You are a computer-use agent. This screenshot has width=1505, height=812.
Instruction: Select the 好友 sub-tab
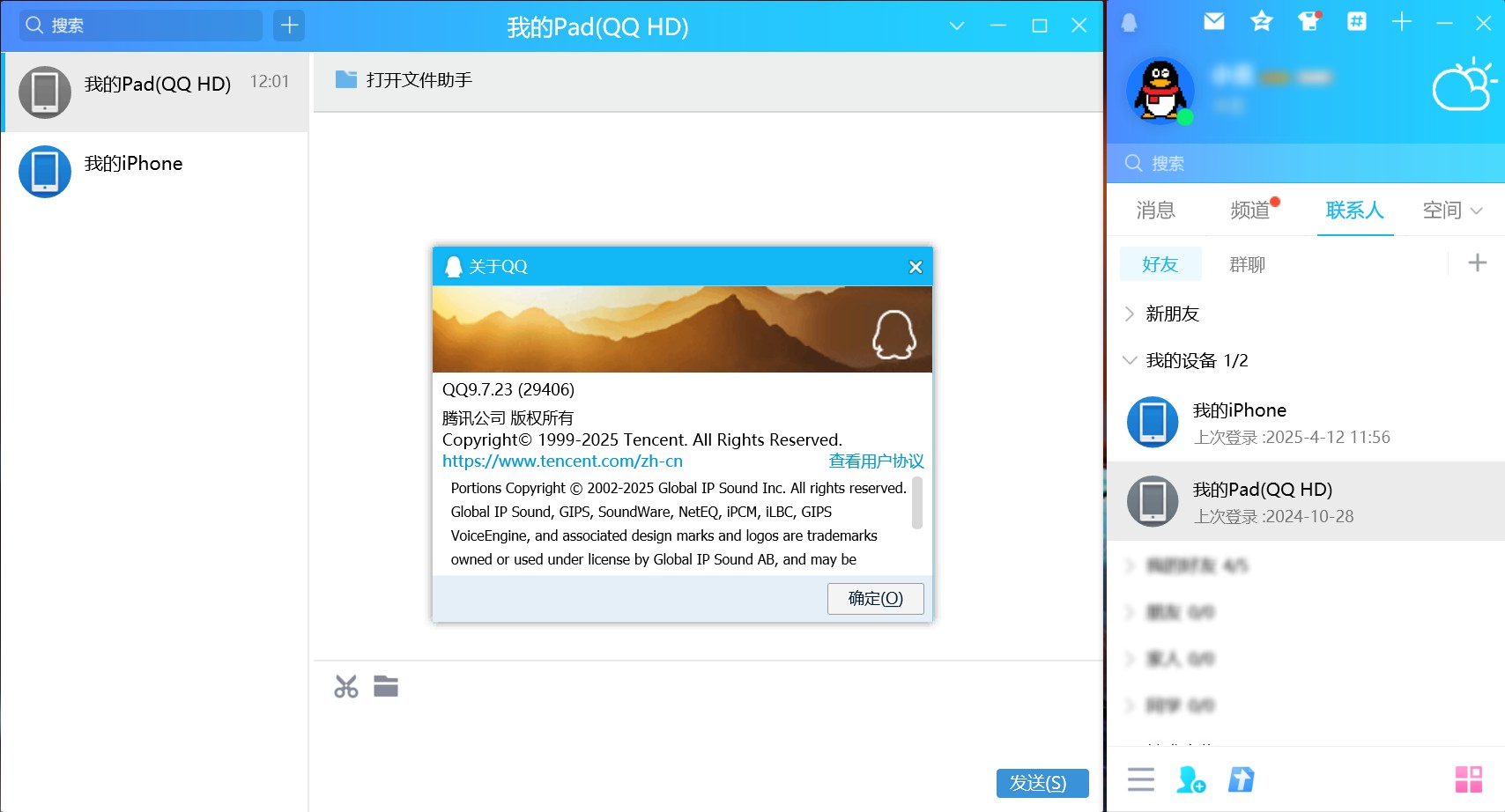pos(1160,264)
